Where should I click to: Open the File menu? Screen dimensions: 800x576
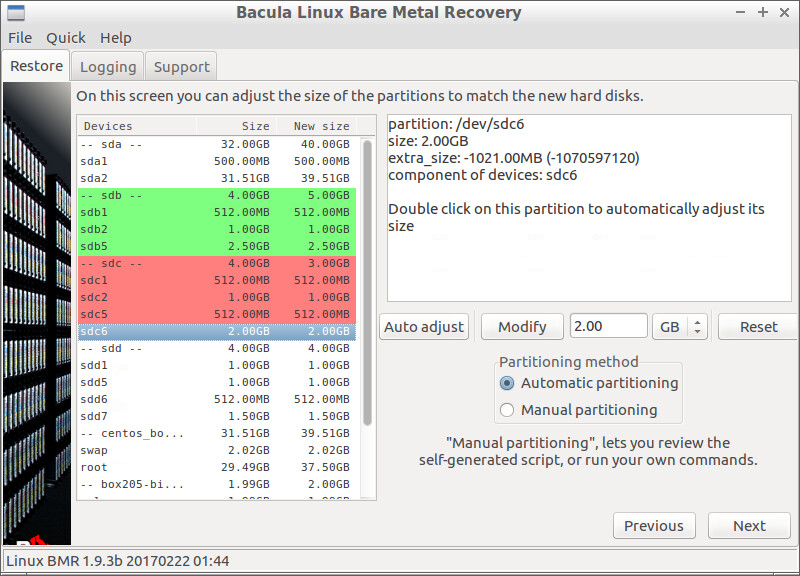point(20,38)
